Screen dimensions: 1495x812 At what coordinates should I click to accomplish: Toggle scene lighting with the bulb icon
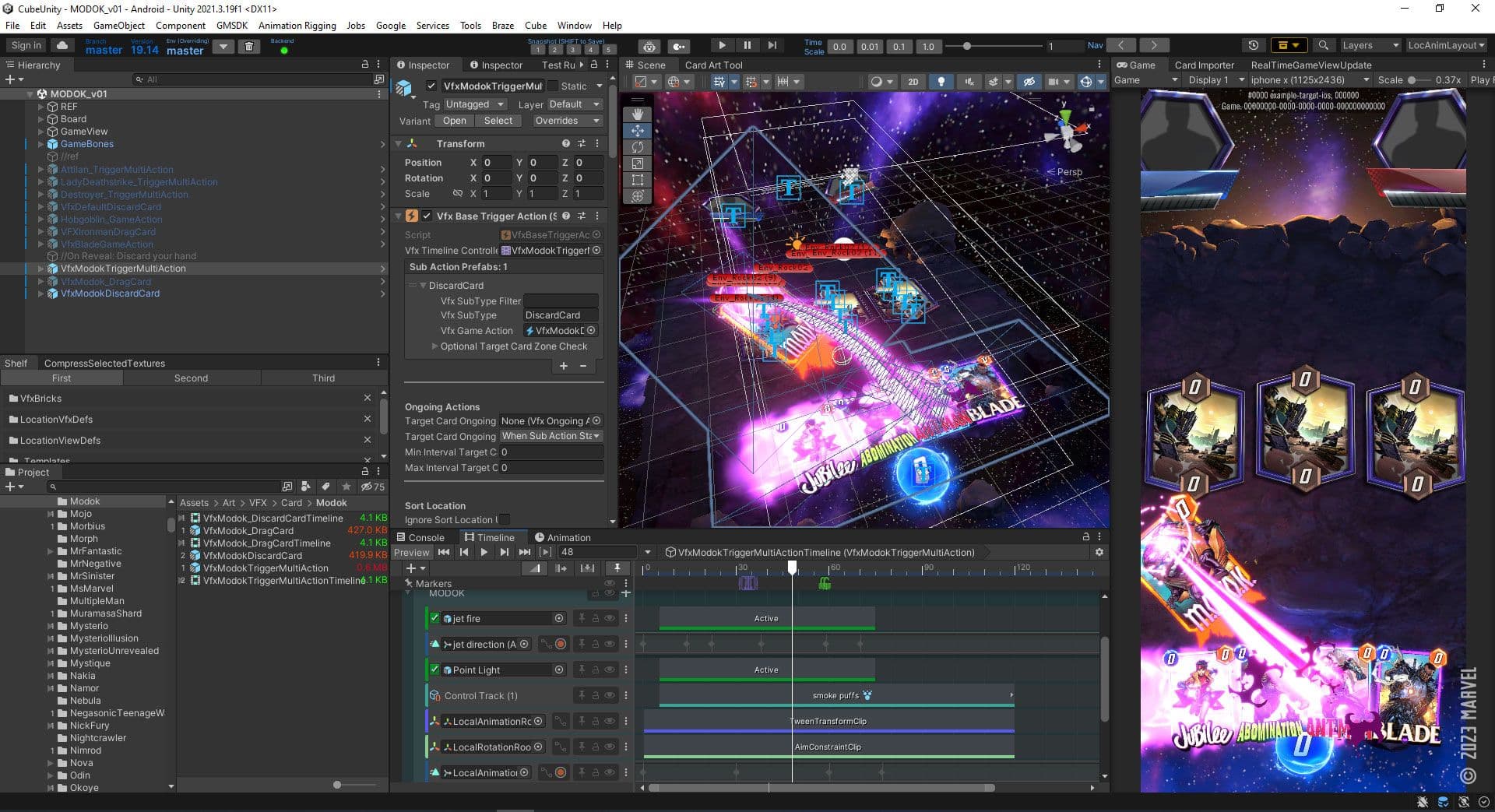tap(941, 81)
